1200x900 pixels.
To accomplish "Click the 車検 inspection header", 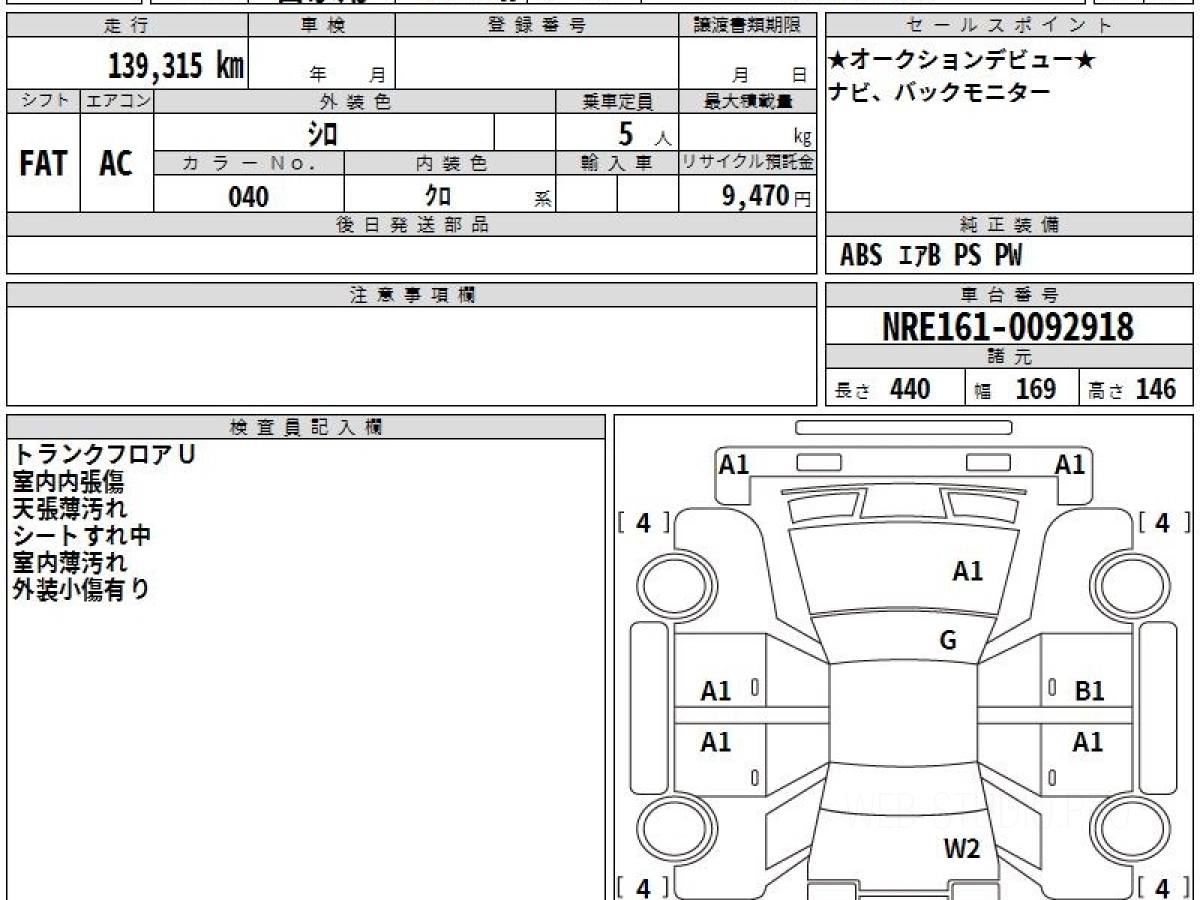I will click(x=321, y=26).
